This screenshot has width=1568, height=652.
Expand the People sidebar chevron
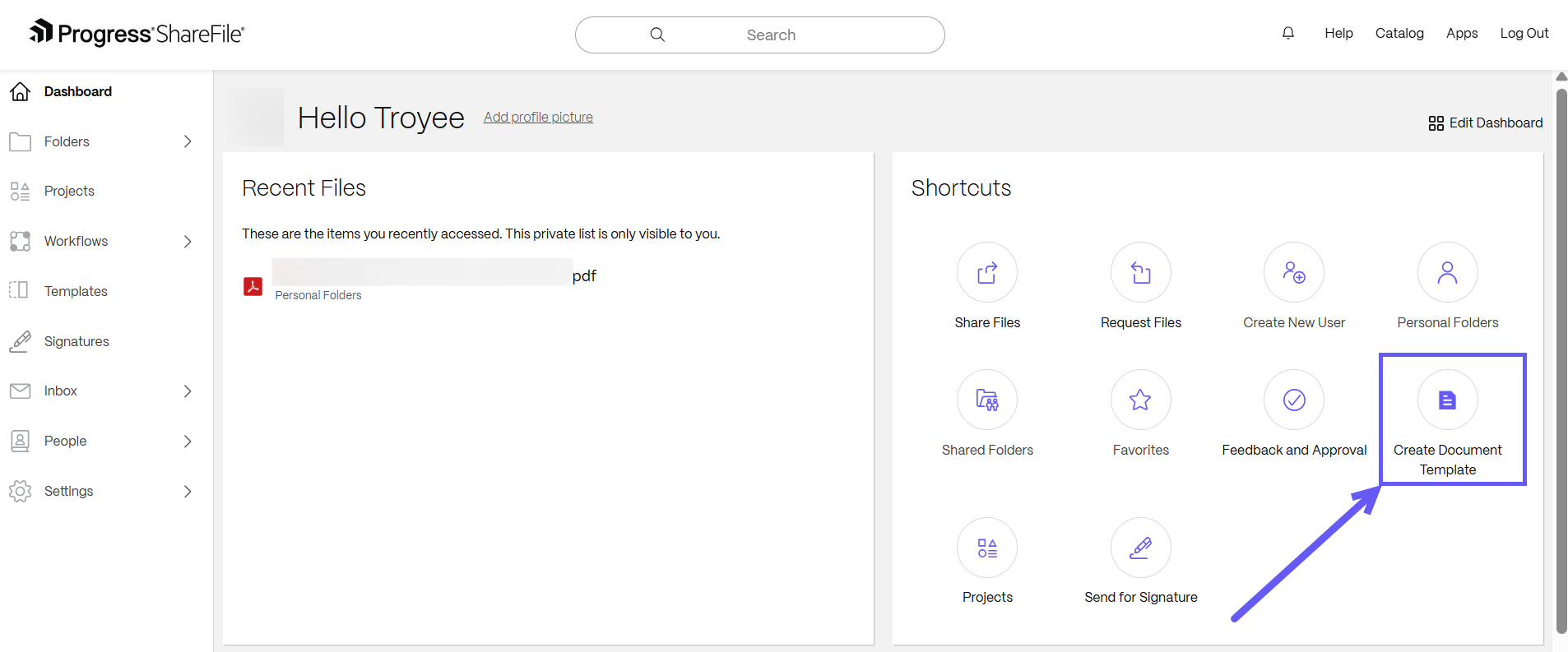click(188, 442)
